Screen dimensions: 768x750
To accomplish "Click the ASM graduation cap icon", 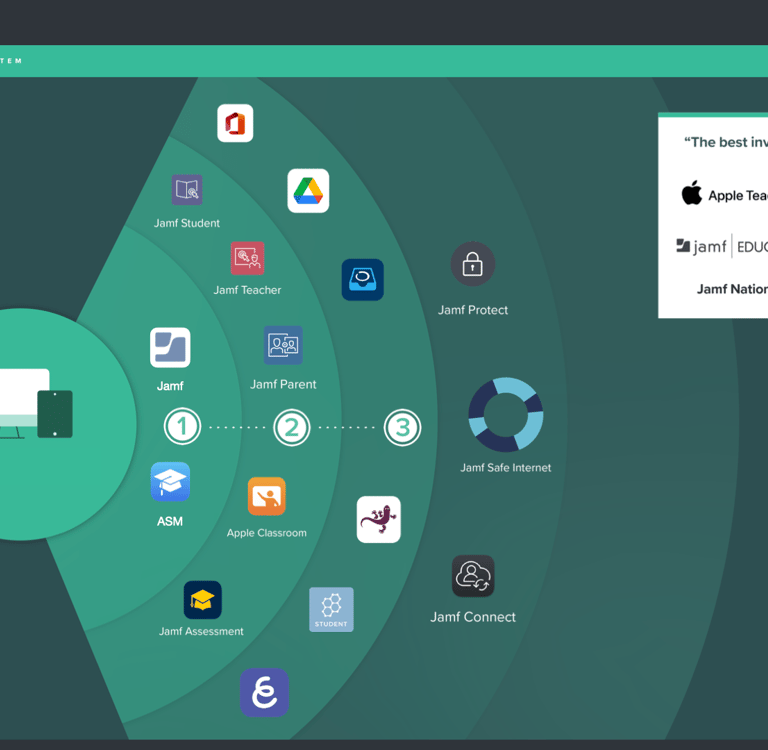I will [170, 482].
